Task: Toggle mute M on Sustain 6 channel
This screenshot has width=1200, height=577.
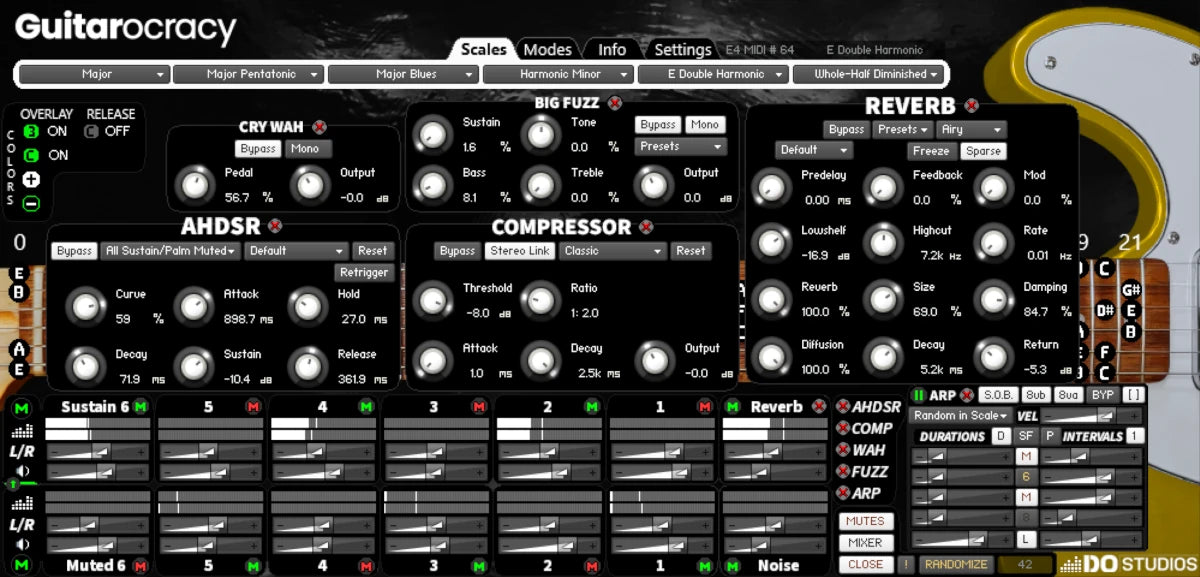Action: pos(140,407)
